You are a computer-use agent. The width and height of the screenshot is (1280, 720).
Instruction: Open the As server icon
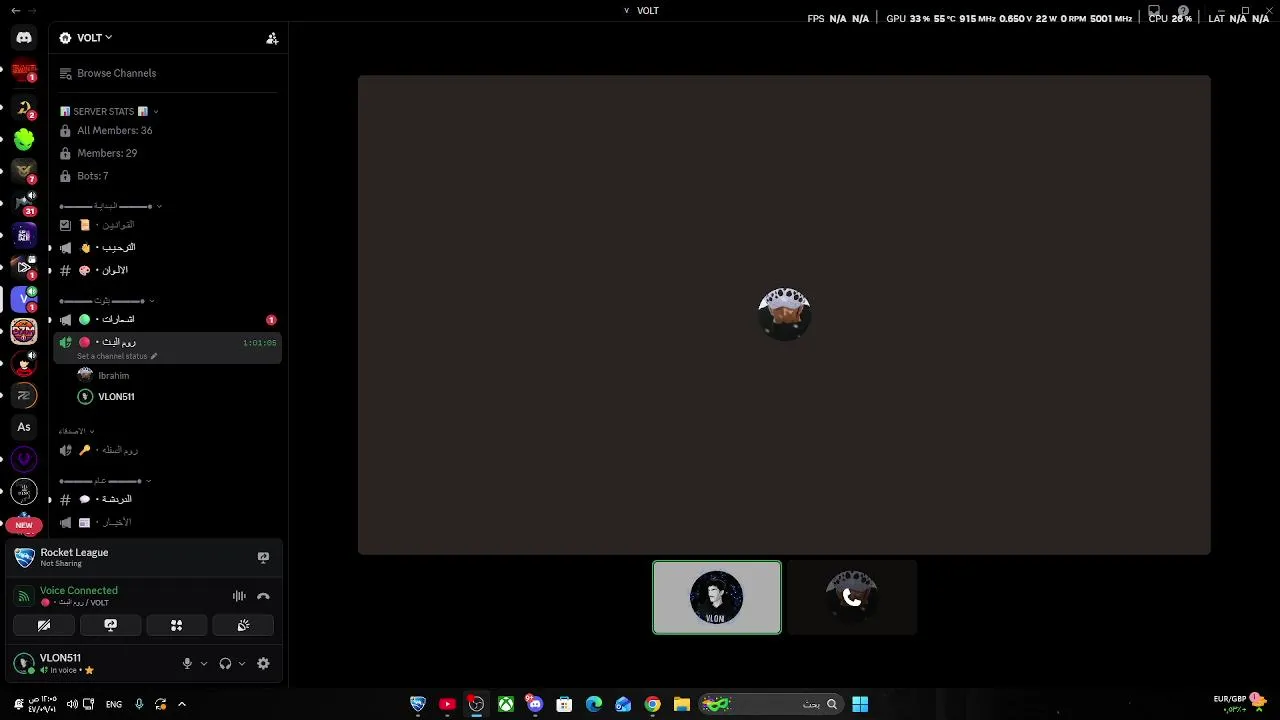(x=24, y=427)
